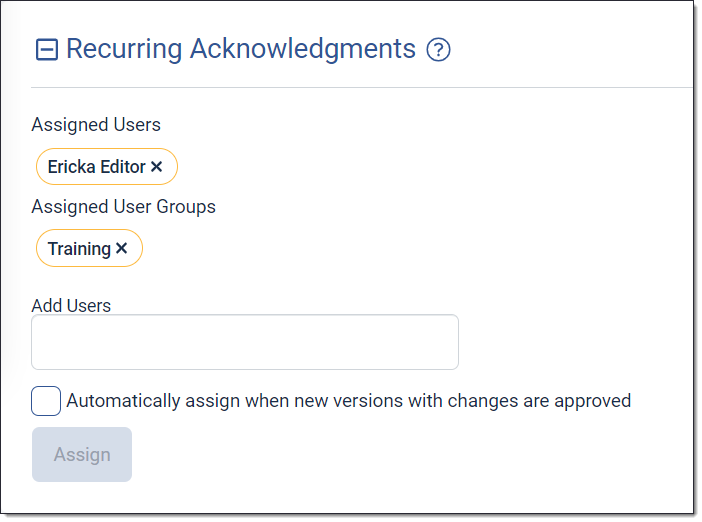This screenshot has height=522, width=702.
Task: Click the Assigned User Groups label
Action: 123,207
